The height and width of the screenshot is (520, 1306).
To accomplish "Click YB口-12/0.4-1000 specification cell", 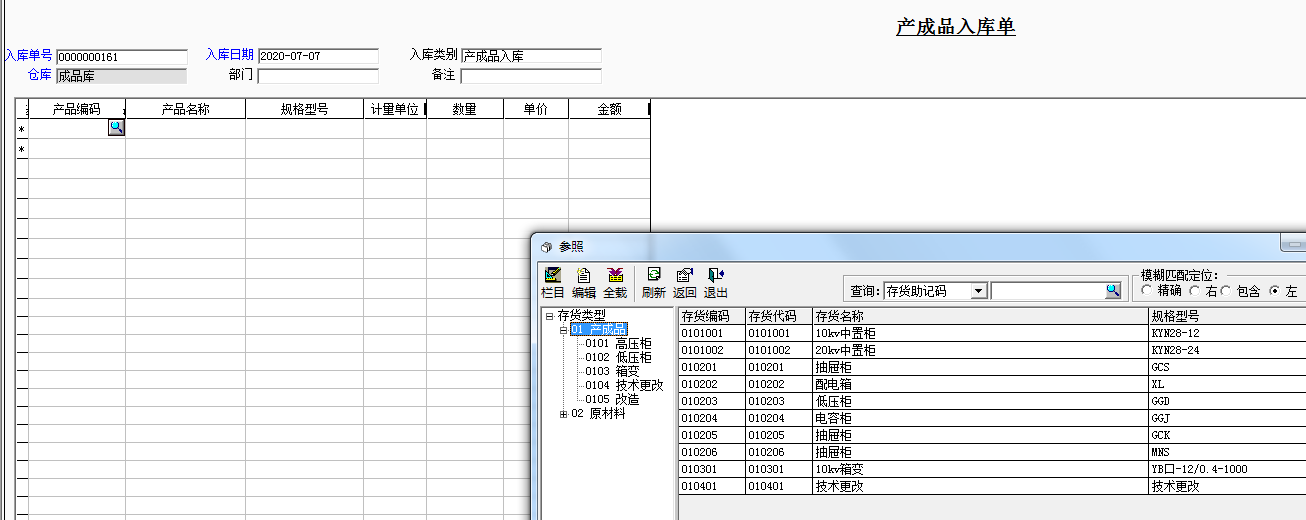I will coord(1227,469).
